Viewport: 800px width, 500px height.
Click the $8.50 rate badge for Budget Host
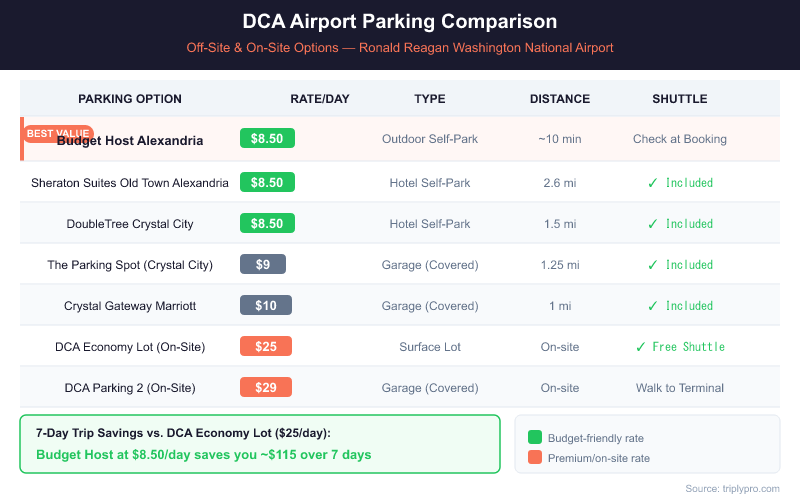[267, 139]
